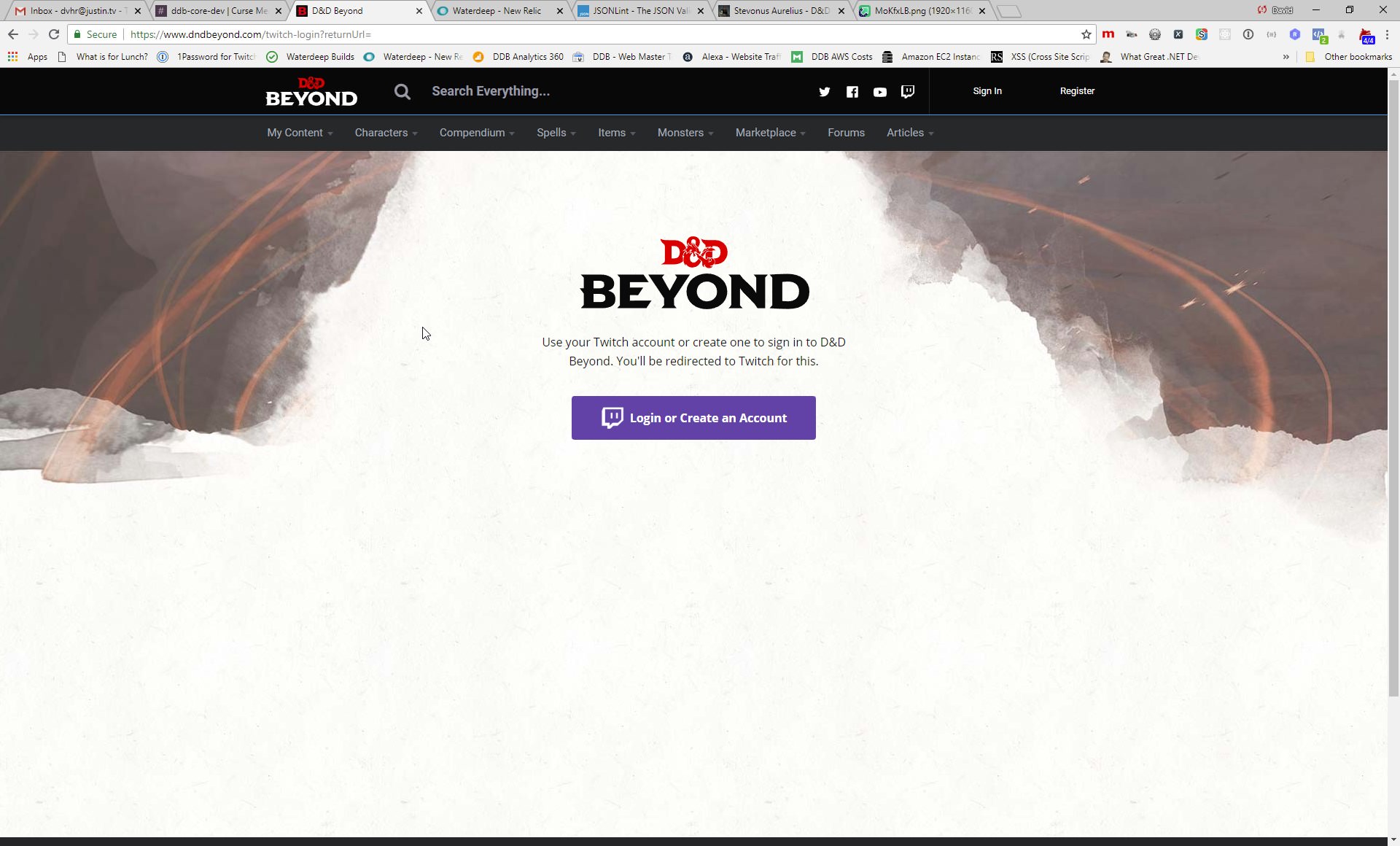
Task: Expand the My Content menu
Action: (x=300, y=133)
